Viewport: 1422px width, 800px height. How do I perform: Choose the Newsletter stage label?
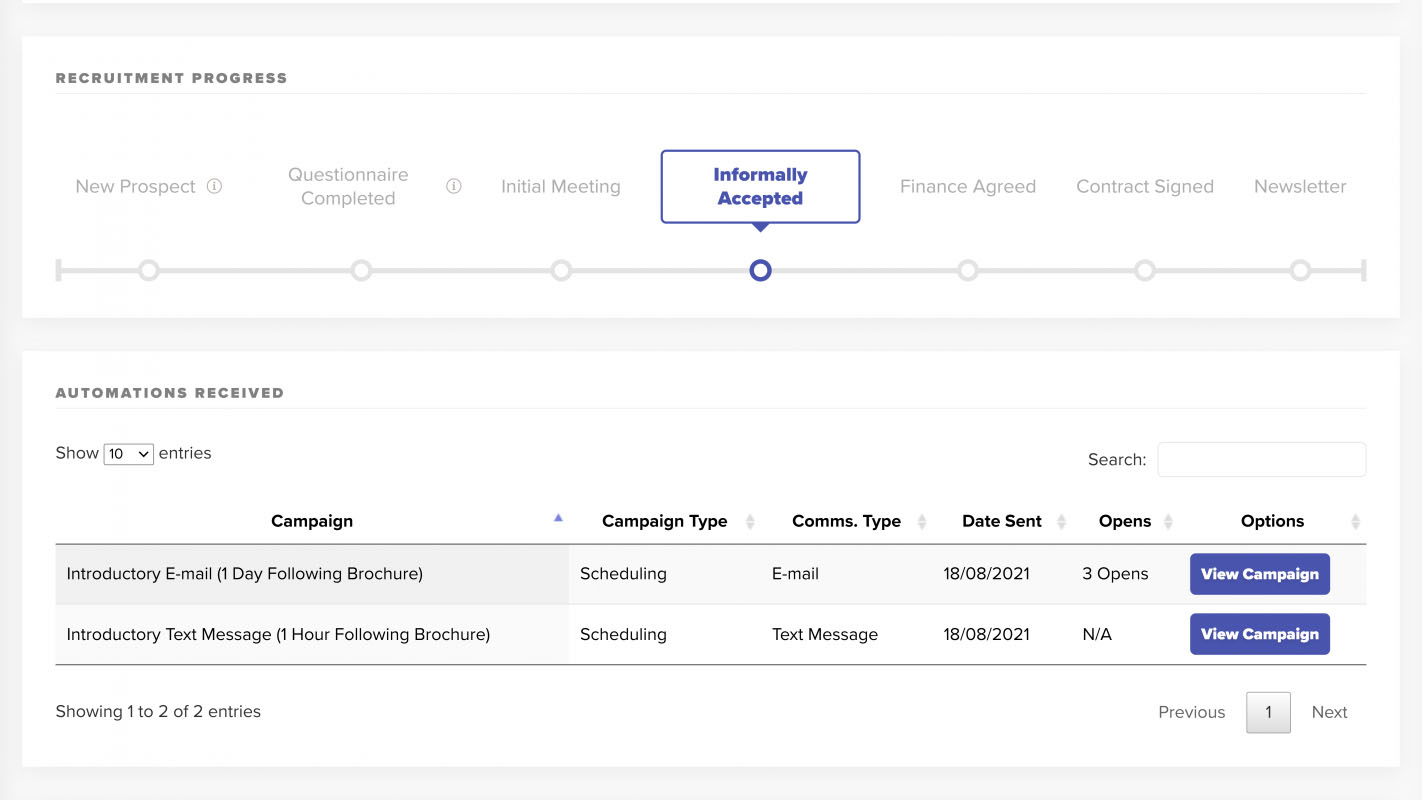1299,187
